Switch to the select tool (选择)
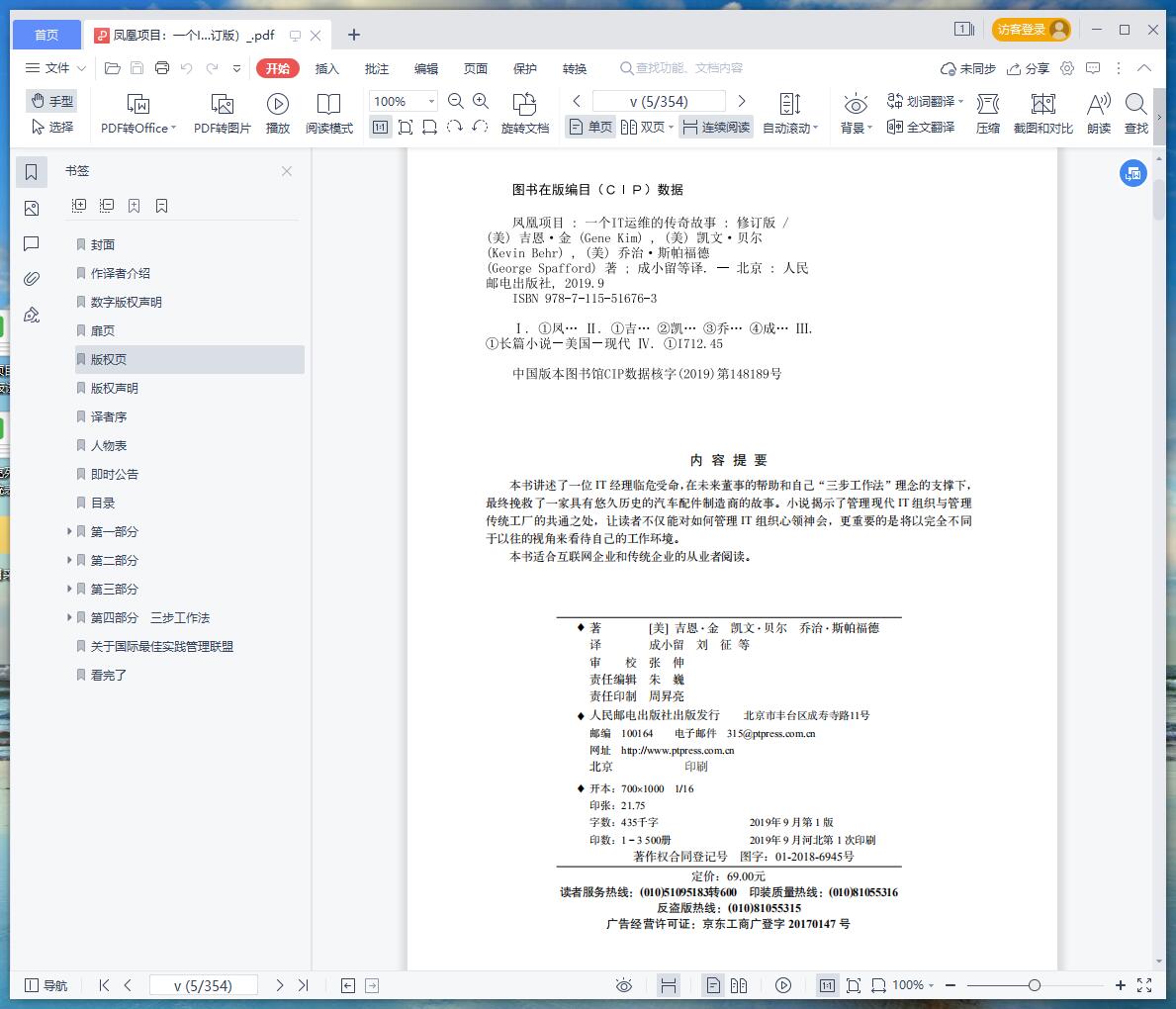Viewport: 1176px width, 1009px height. click(51, 127)
